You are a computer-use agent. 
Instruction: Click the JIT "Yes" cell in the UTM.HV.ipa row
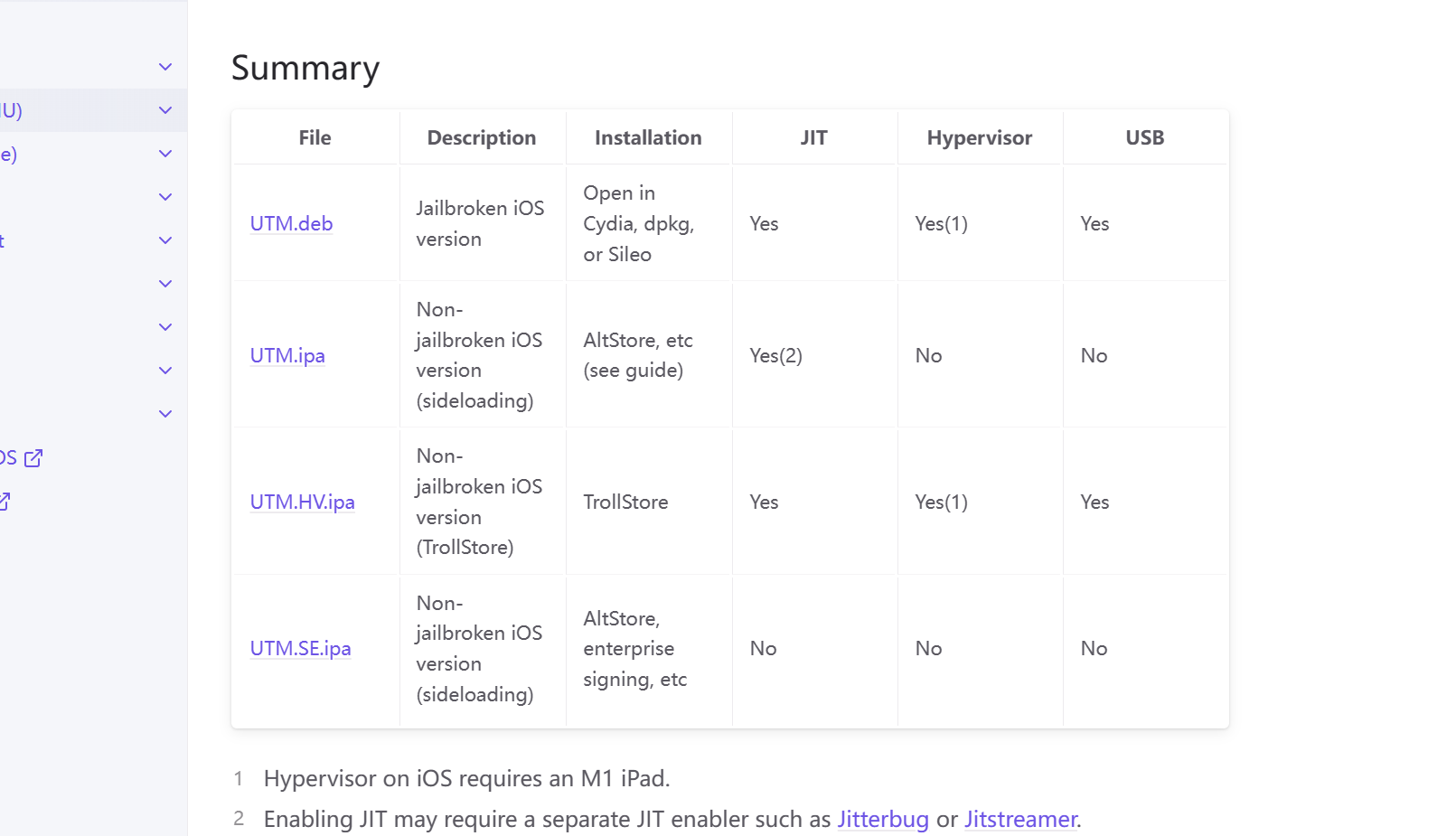[x=813, y=502]
